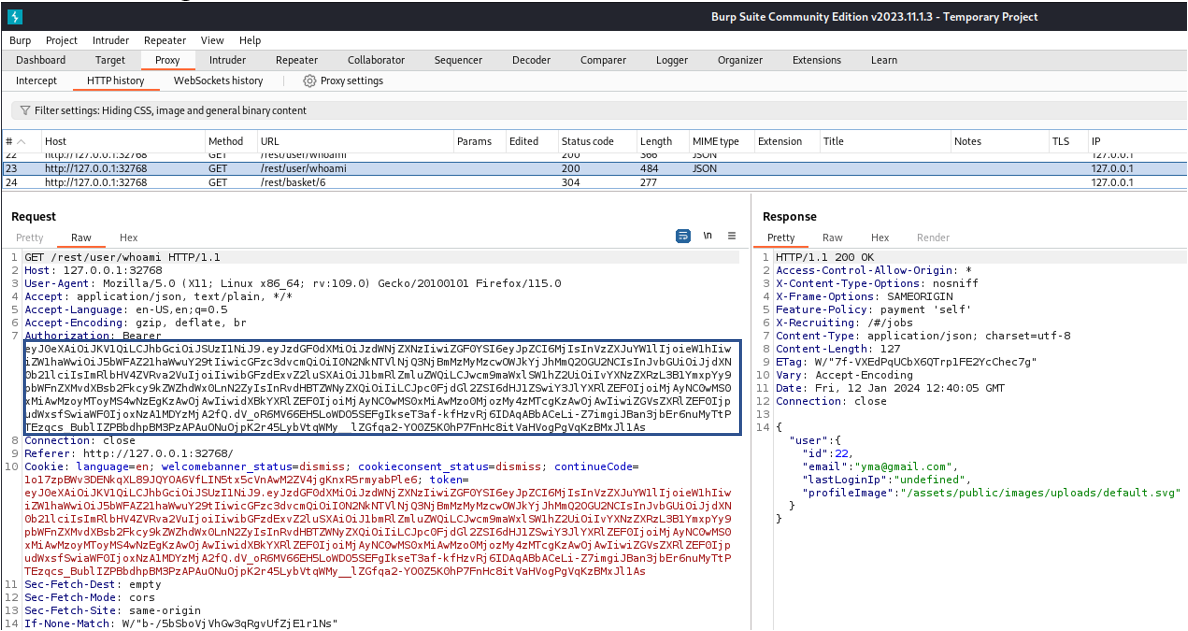The width and height of the screenshot is (1188, 631).
Task: Switch to the Logger tab
Action: tap(672, 60)
